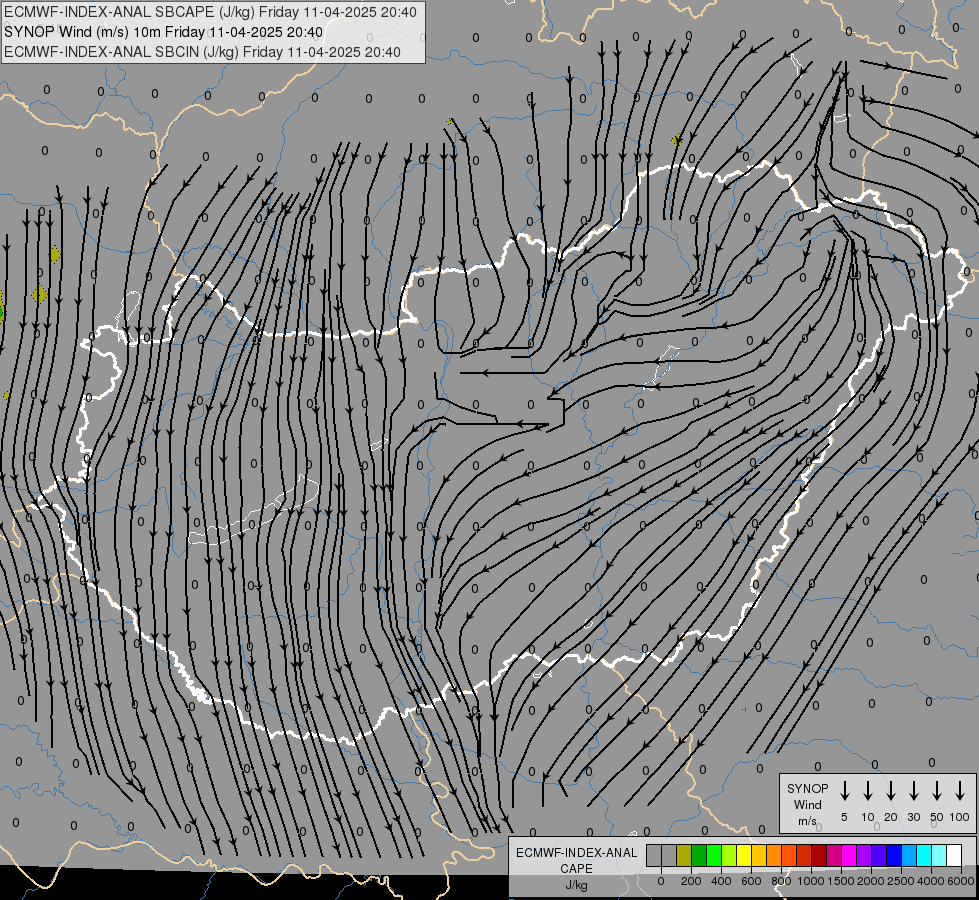Click the 2000 tick label on CAPE scale
Viewport: 979px width, 900px height.
[871, 881]
